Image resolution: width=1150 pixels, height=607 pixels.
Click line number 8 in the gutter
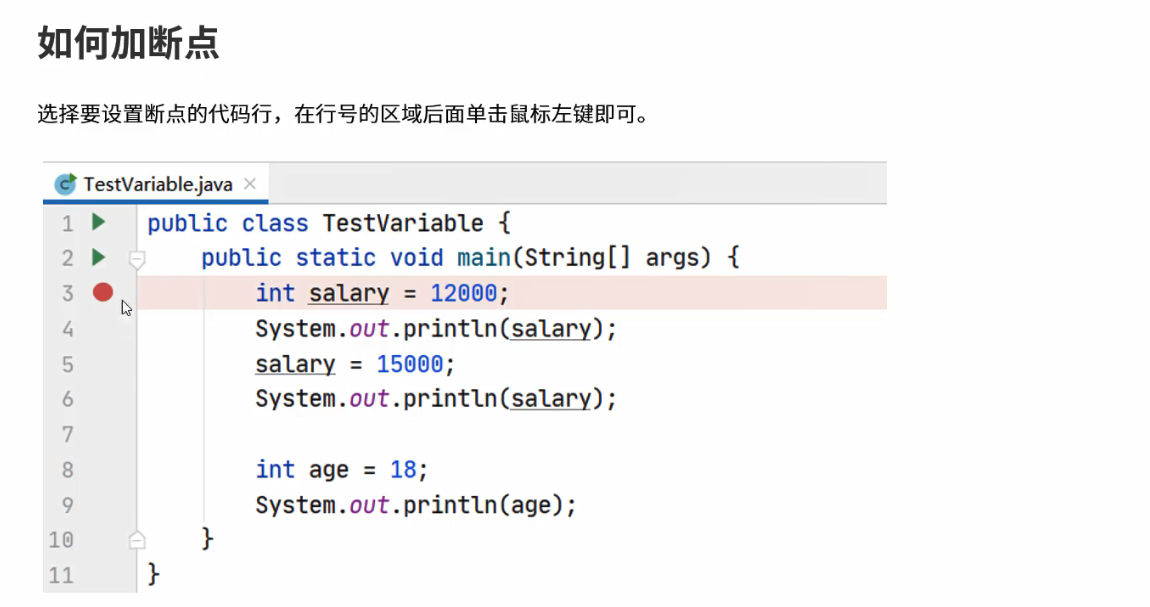[x=67, y=470]
